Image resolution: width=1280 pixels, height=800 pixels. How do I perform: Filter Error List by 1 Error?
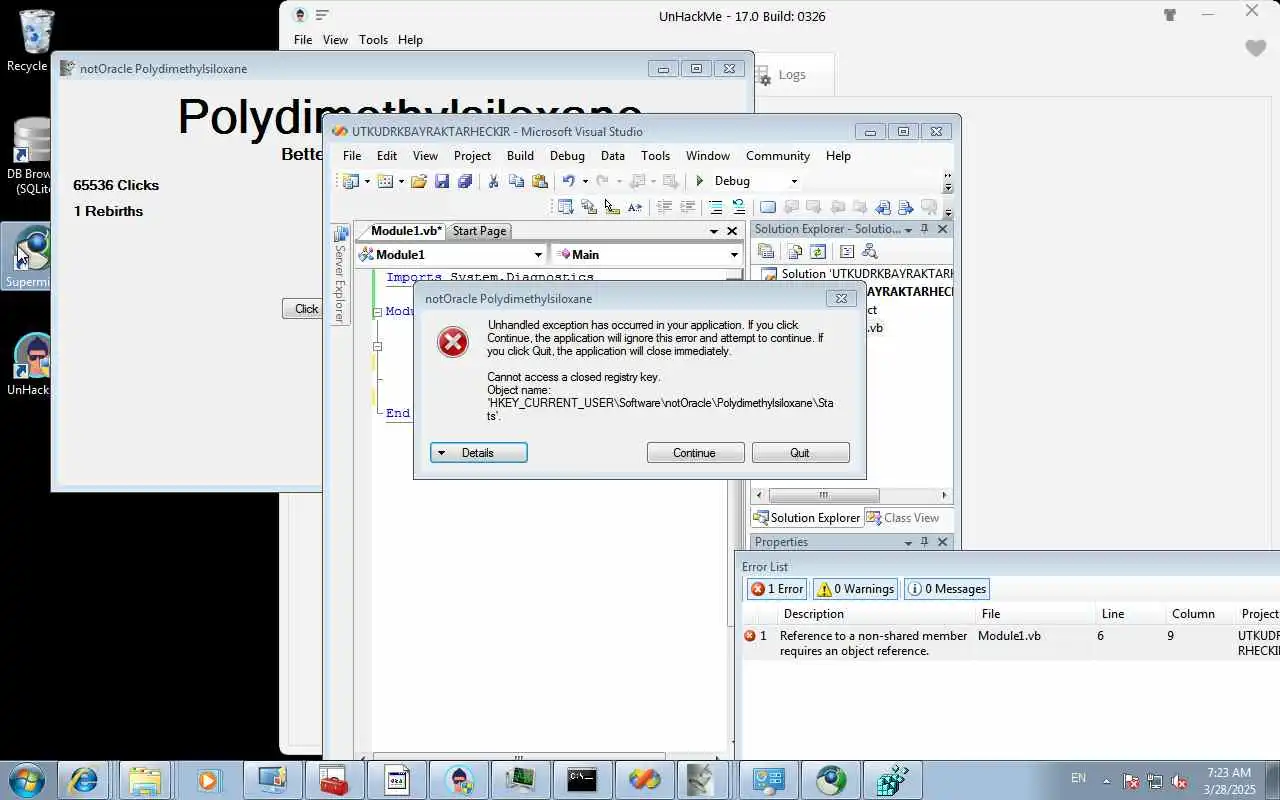(x=777, y=589)
